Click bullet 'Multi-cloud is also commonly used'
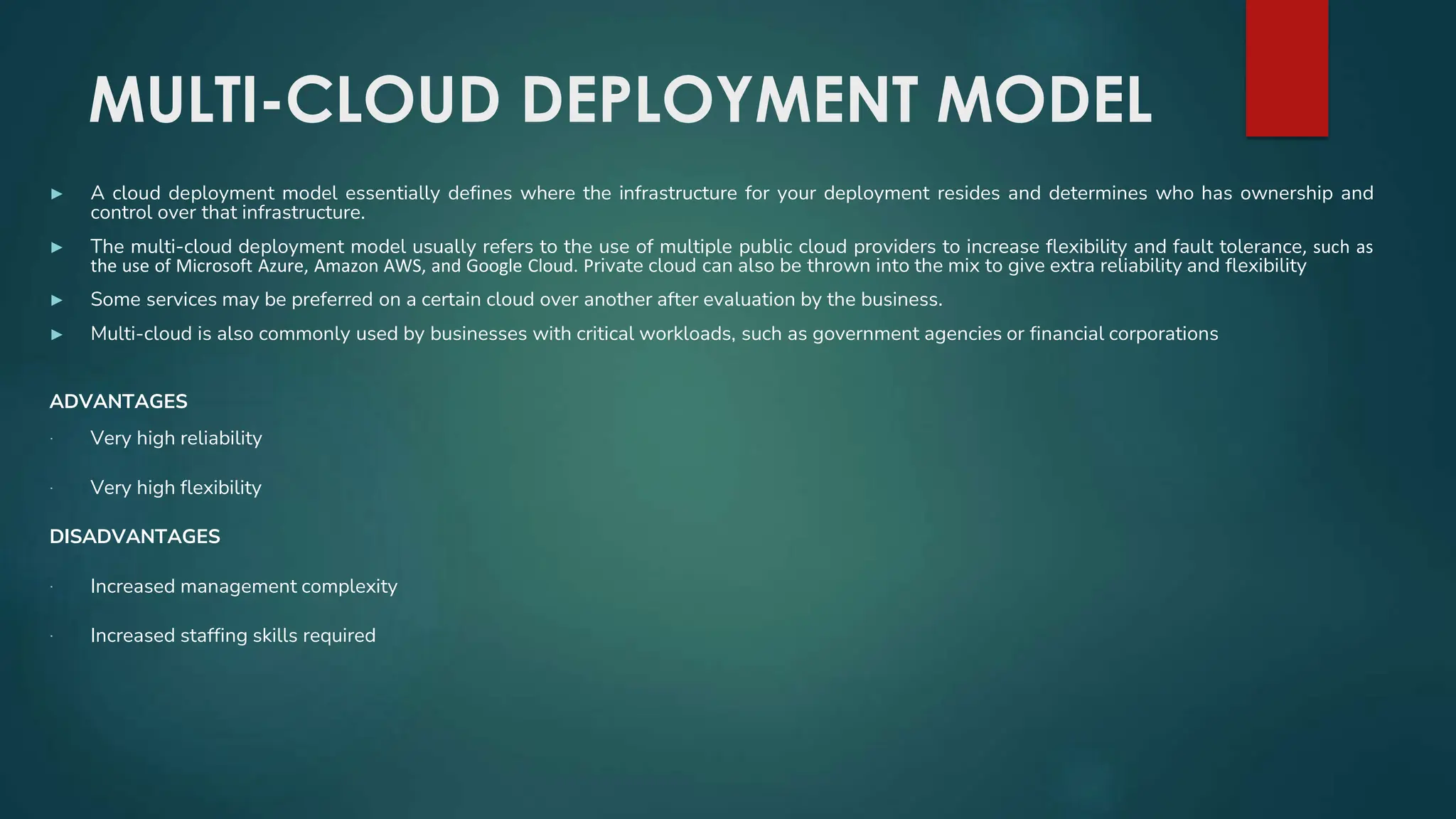This screenshot has width=1456, height=819. click(654, 333)
